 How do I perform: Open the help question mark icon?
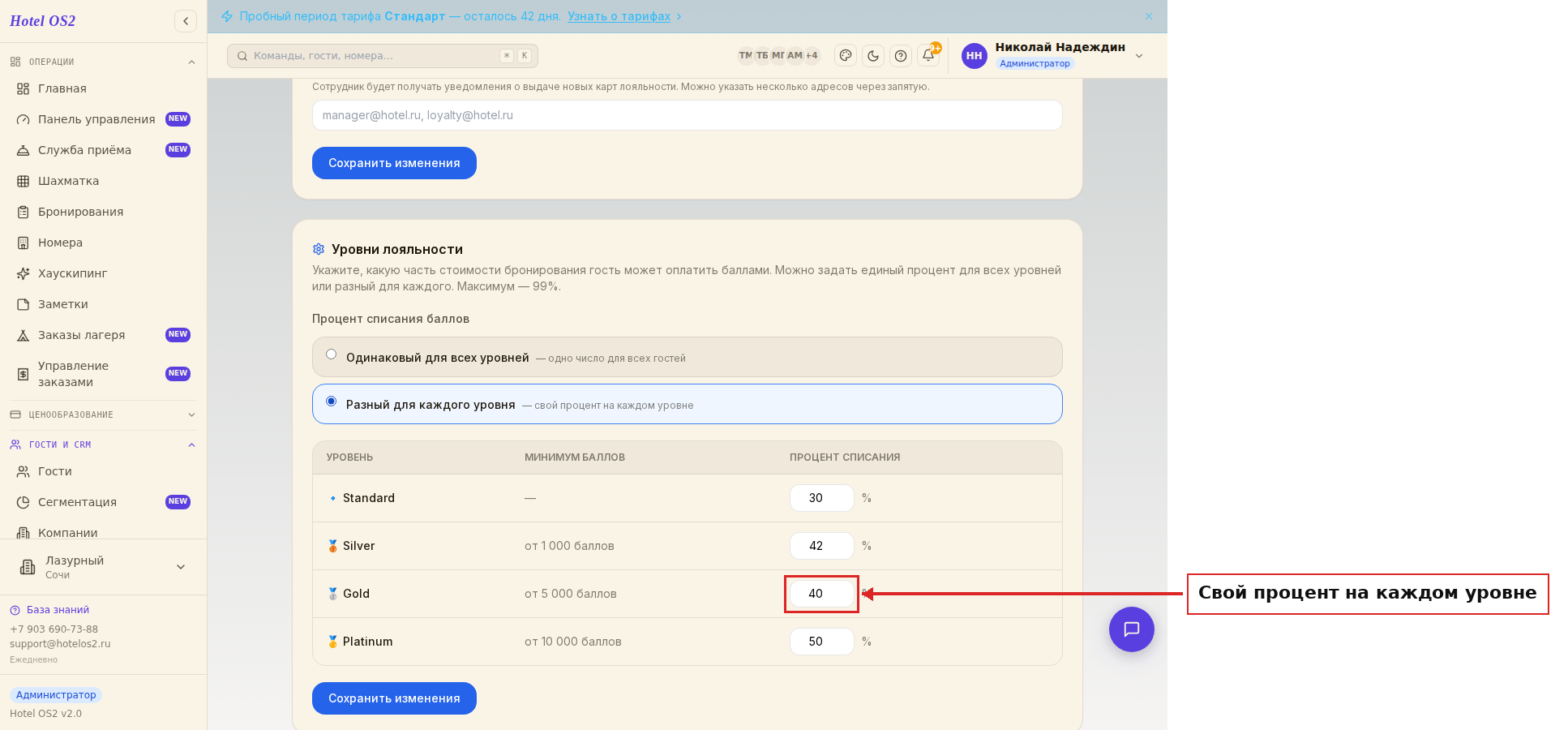[x=901, y=56]
